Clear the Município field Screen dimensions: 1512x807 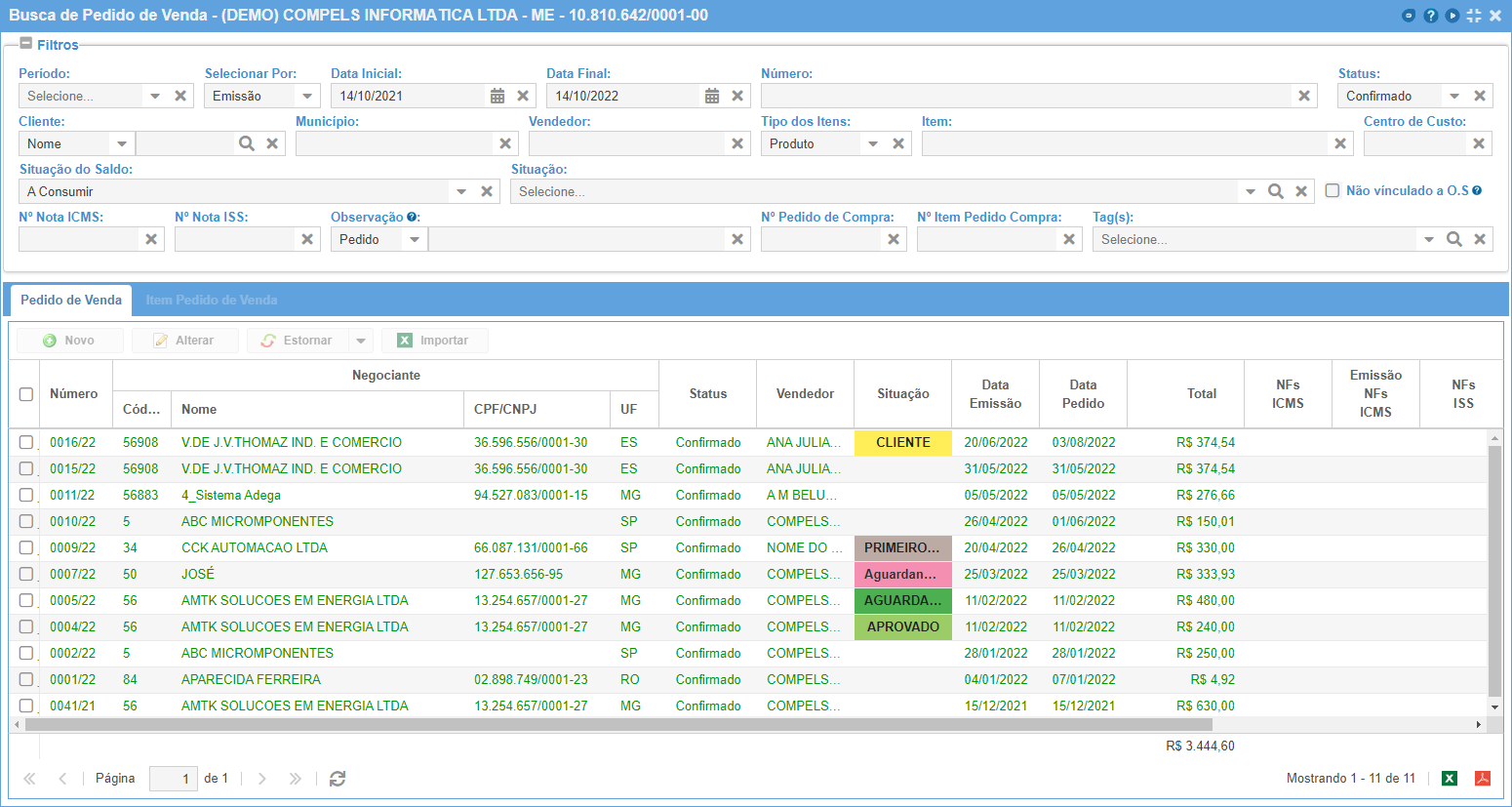(505, 143)
